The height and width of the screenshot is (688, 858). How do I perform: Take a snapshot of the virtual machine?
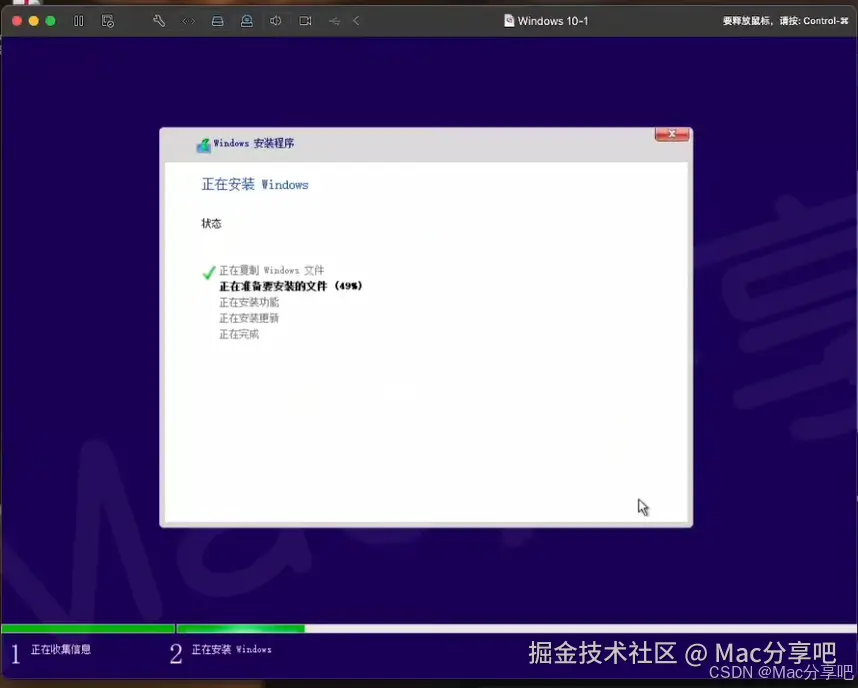[x=108, y=20]
